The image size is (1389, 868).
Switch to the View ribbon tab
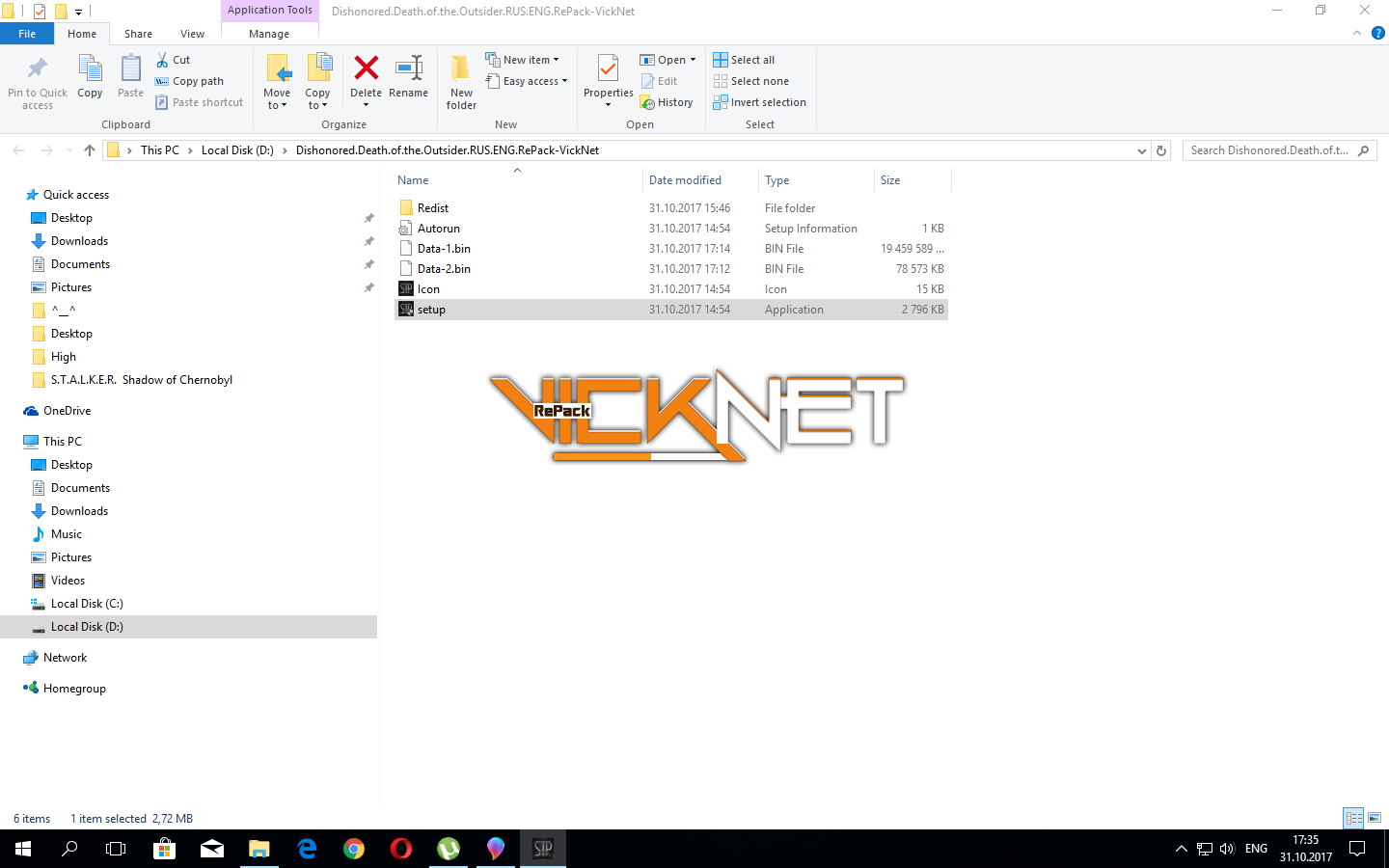[192, 34]
